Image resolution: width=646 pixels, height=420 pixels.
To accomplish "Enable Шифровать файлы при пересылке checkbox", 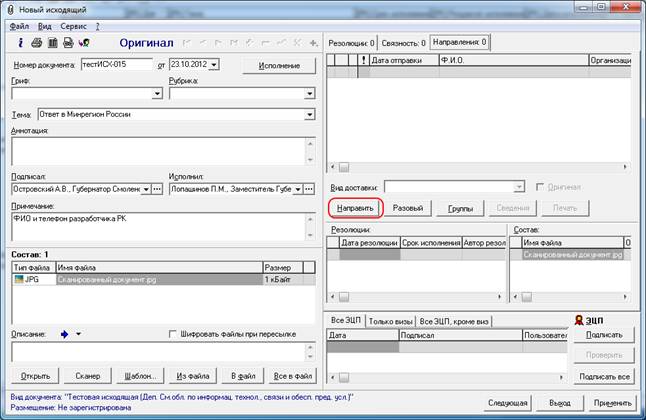I will (x=174, y=334).
